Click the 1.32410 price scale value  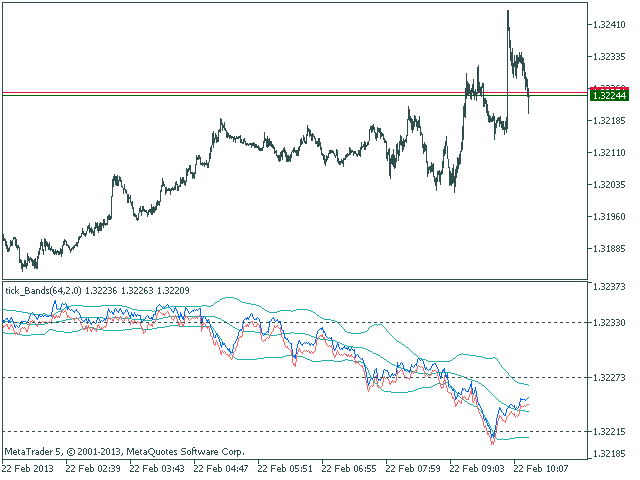click(x=609, y=25)
